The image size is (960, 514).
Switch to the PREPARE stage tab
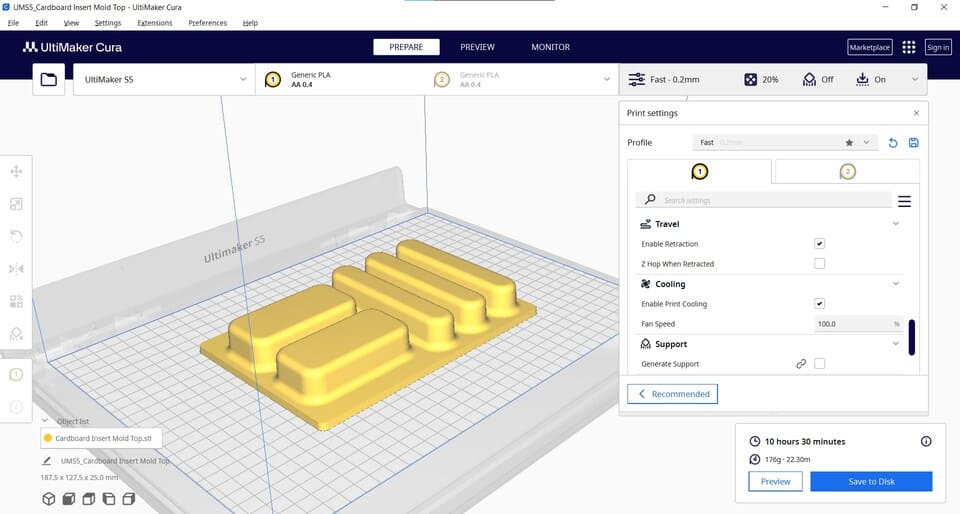click(406, 47)
